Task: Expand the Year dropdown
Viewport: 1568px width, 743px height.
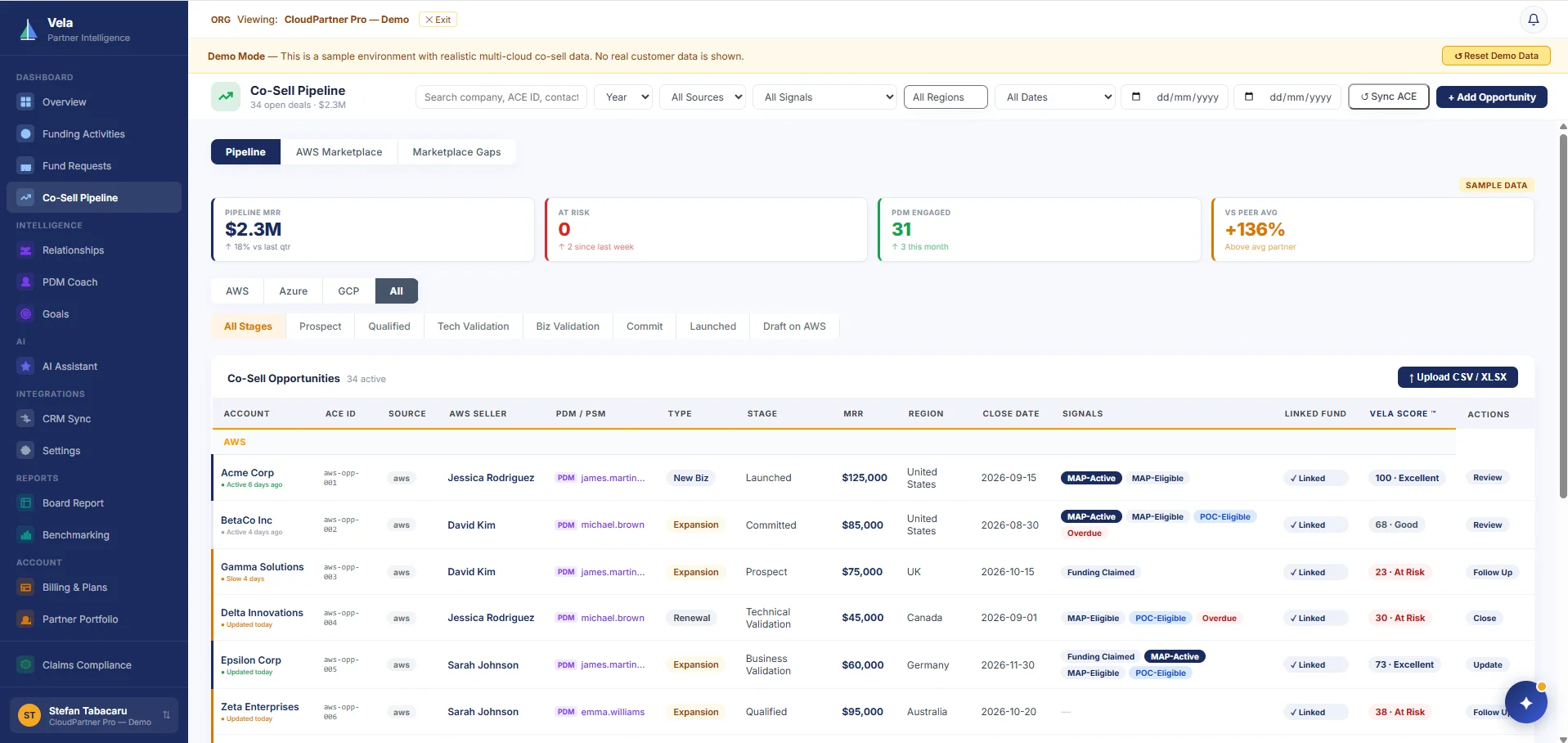Action: click(x=623, y=97)
